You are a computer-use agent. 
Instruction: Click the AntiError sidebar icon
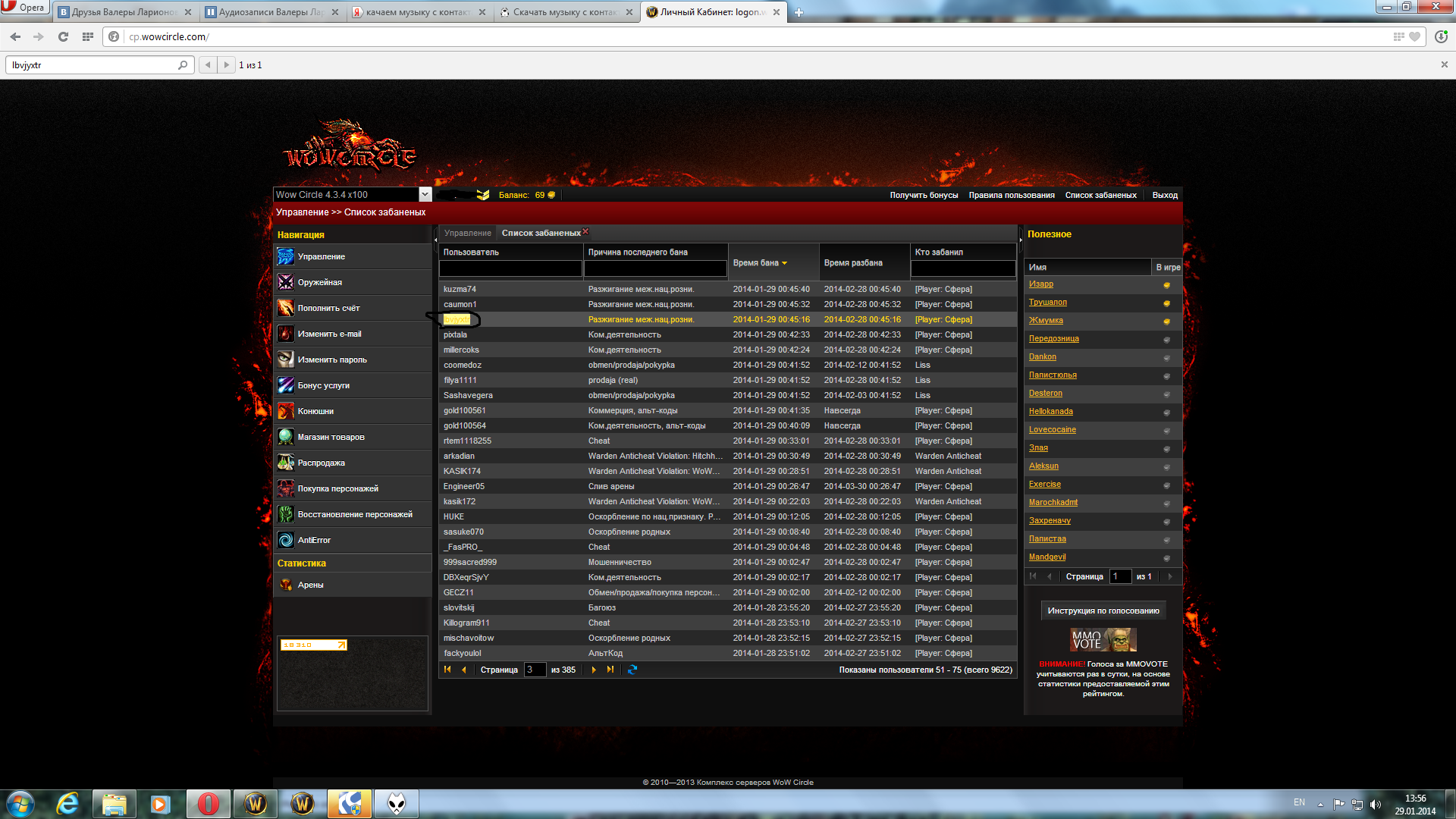(x=285, y=540)
